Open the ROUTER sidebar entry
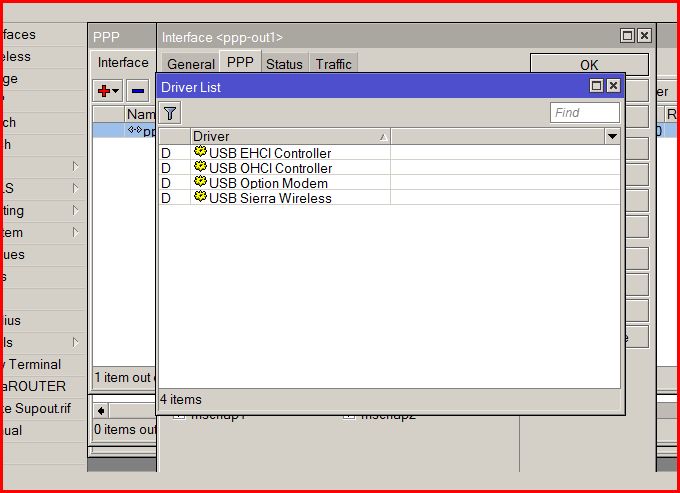680x493 pixels. coord(33,386)
